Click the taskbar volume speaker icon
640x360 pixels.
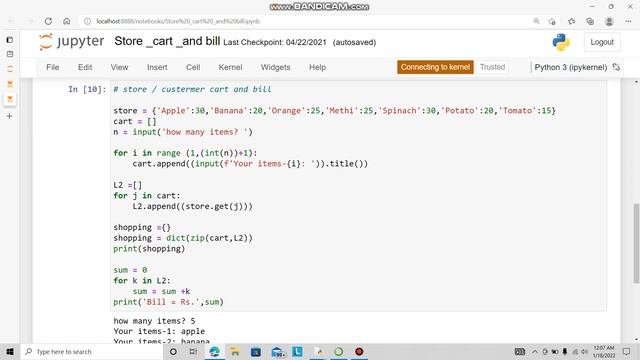pyautogui.click(x=584, y=351)
